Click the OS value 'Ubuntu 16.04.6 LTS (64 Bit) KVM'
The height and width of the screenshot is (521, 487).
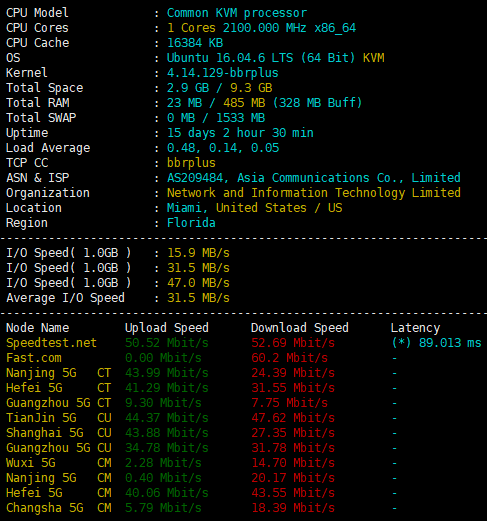pyautogui.click(x=276, y=58)
